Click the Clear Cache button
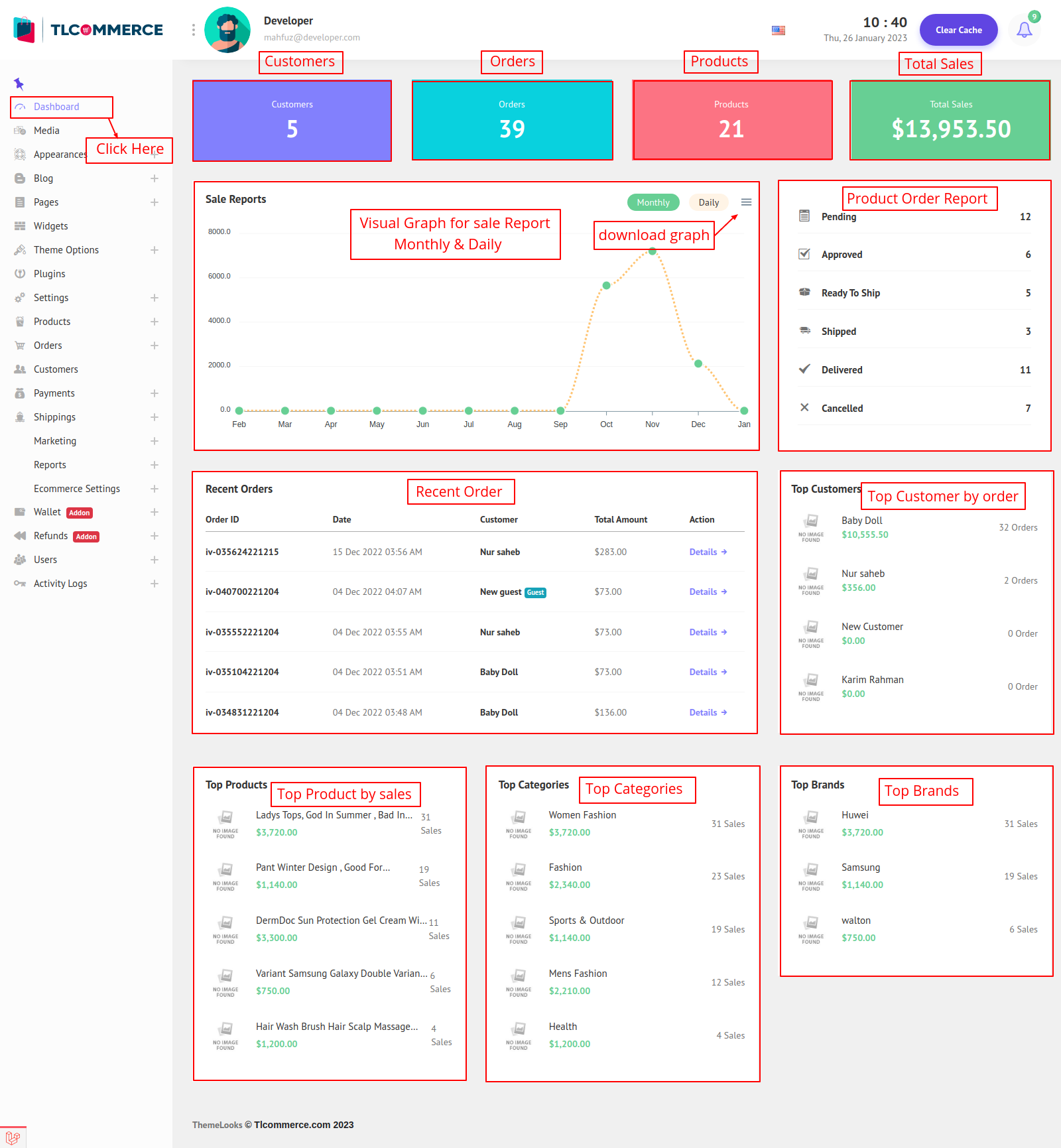 tap(958, 30)
